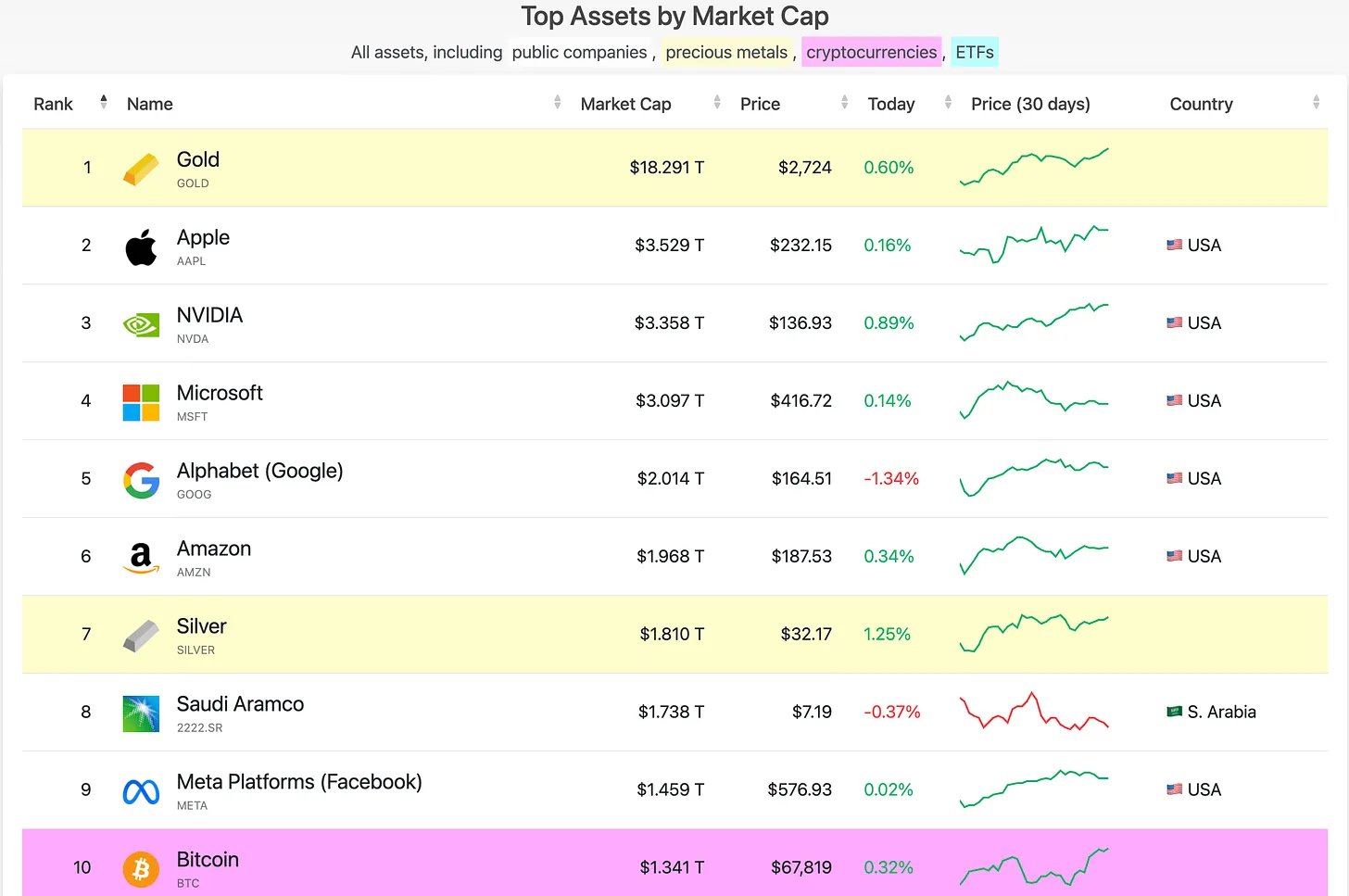Click Gold's market cap $18.291 T
The width and height of the screenshot is (1349, 896).
pyautogui.click(x=667, y=168)
